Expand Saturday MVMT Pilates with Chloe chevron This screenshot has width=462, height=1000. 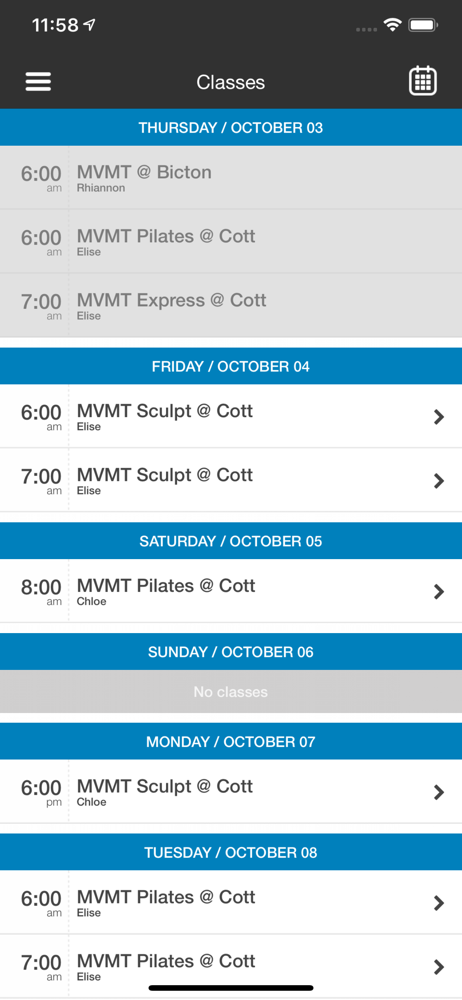click(x=438, y=591)
